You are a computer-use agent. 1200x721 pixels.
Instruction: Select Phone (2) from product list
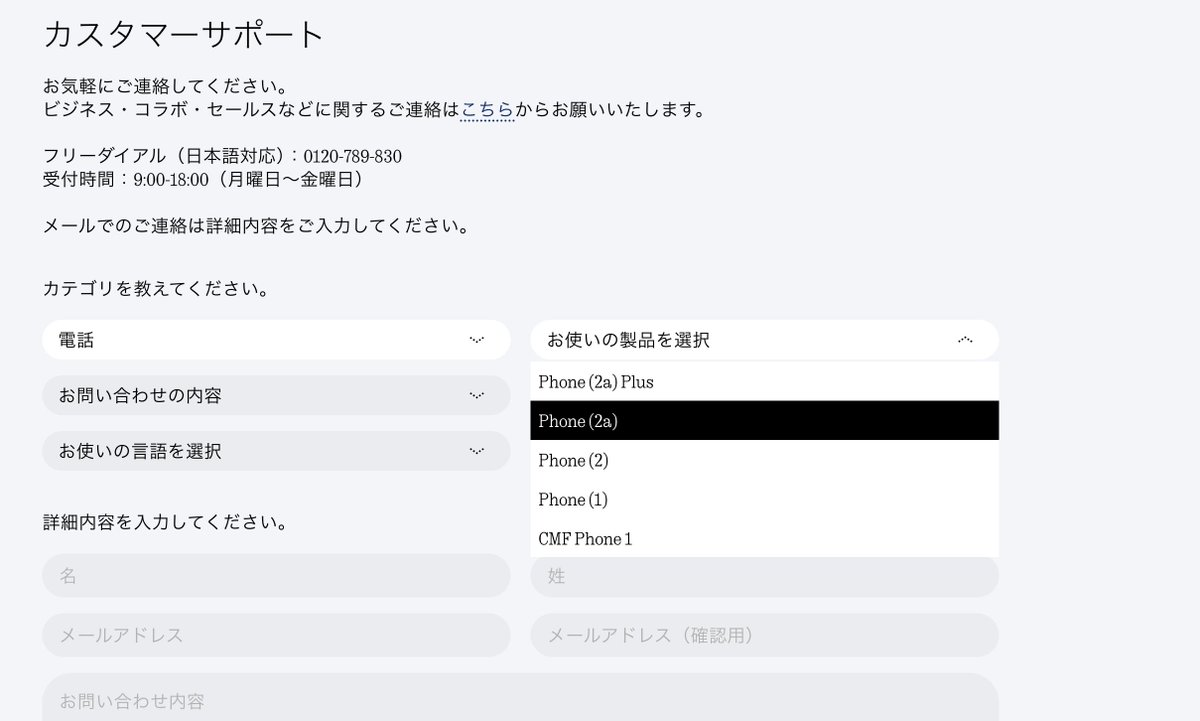pos(764,460)
